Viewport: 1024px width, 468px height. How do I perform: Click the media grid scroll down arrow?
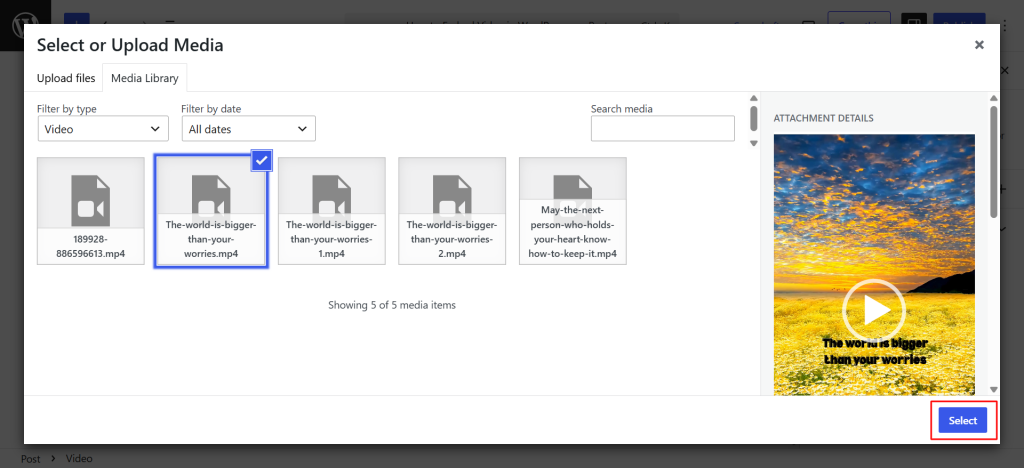(x=754, y=143)
